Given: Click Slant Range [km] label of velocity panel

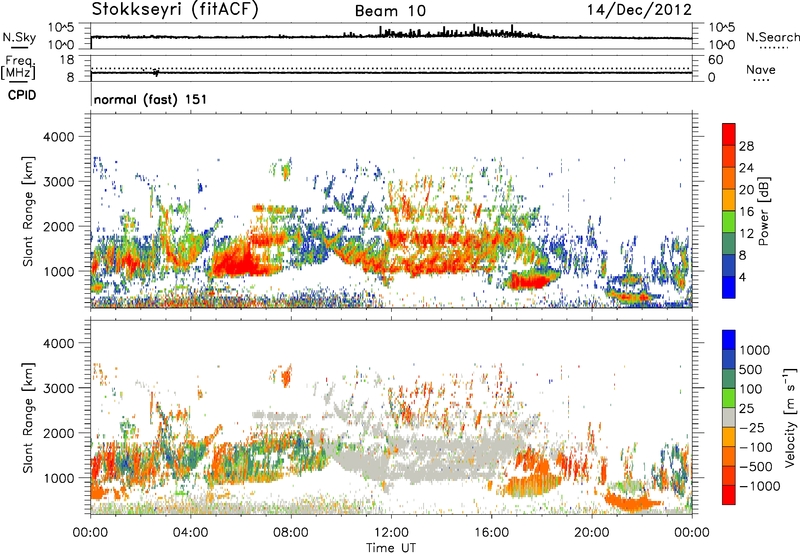Looking at the screenshot, I should point(28,418).
